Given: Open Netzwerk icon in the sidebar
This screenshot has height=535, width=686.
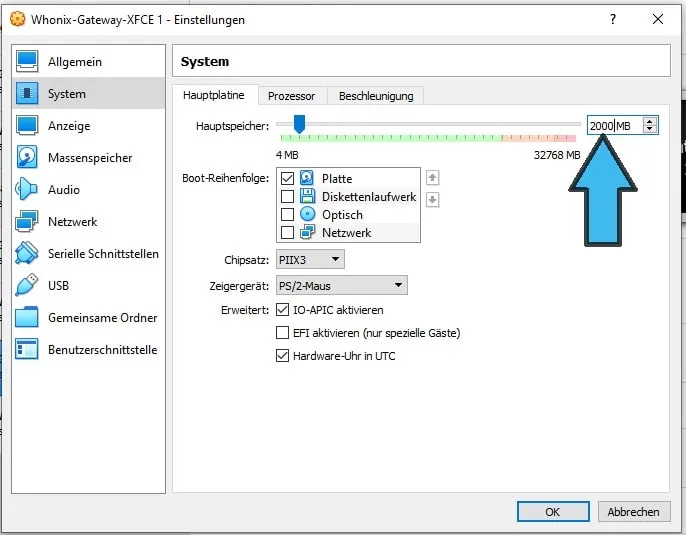Looking at the screenshot, I should point(27,221).
